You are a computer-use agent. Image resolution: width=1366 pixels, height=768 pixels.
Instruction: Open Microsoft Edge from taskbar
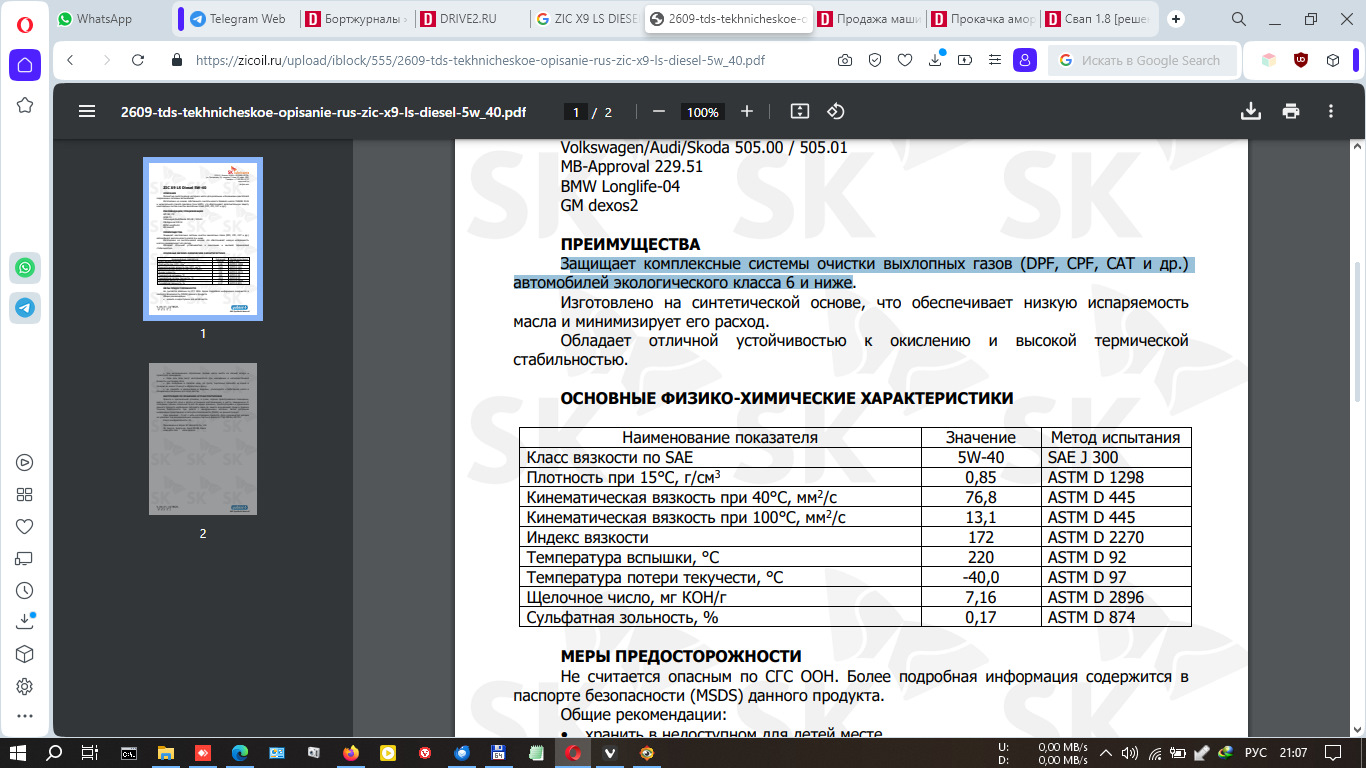(x=240, y=752)
